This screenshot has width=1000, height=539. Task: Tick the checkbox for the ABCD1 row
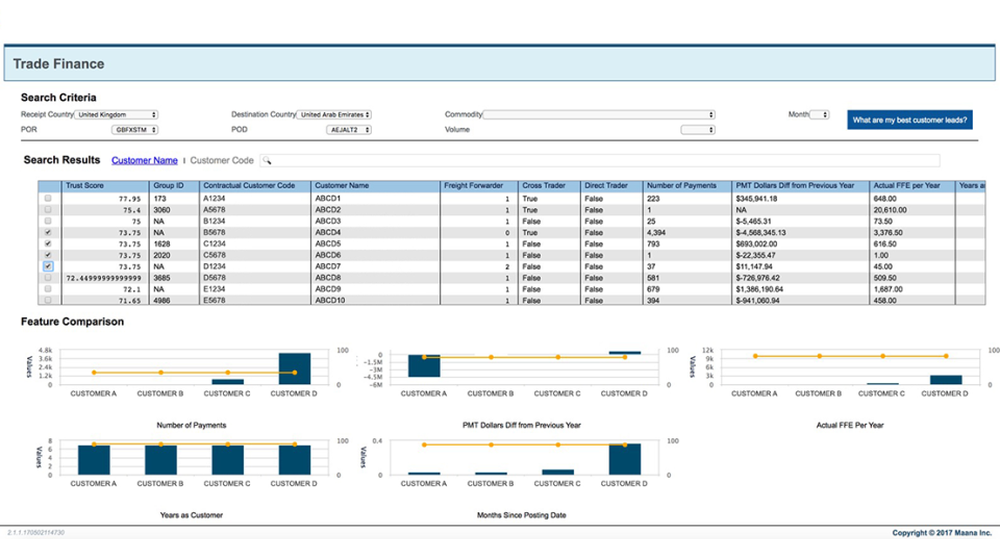[x=48, y=199]
